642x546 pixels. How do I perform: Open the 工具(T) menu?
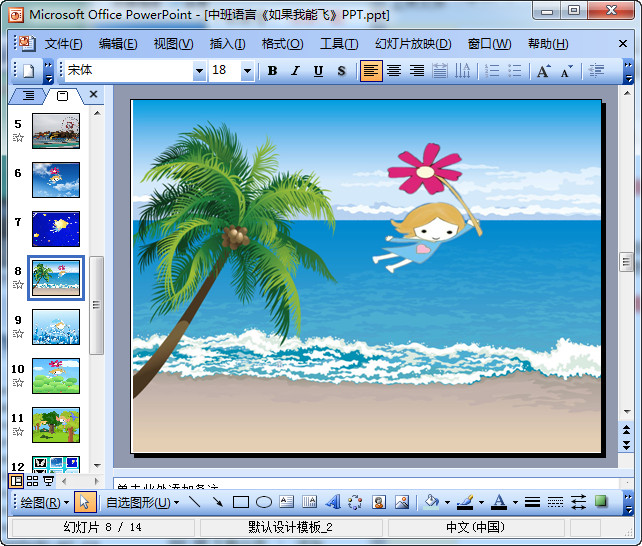(339, 43)
